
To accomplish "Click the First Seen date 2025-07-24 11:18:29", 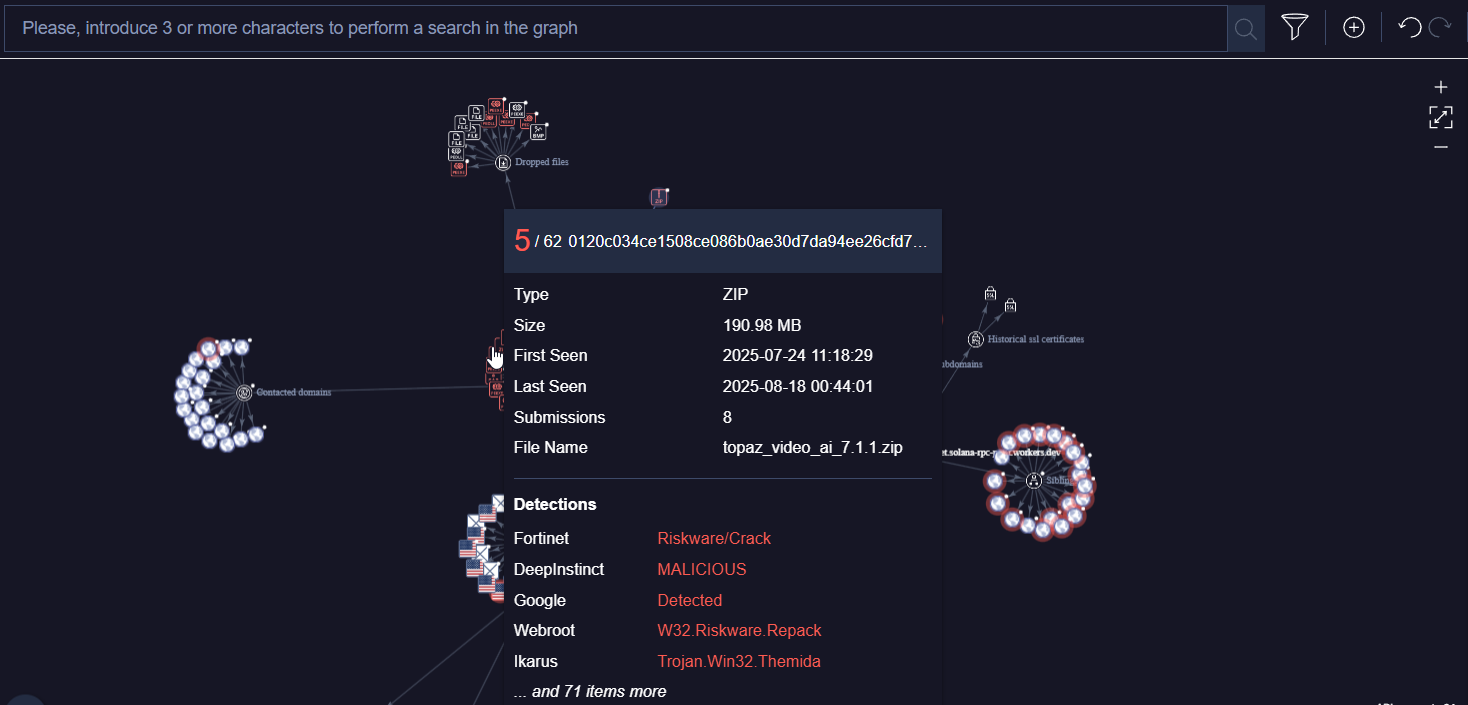I will coord(798,355).
